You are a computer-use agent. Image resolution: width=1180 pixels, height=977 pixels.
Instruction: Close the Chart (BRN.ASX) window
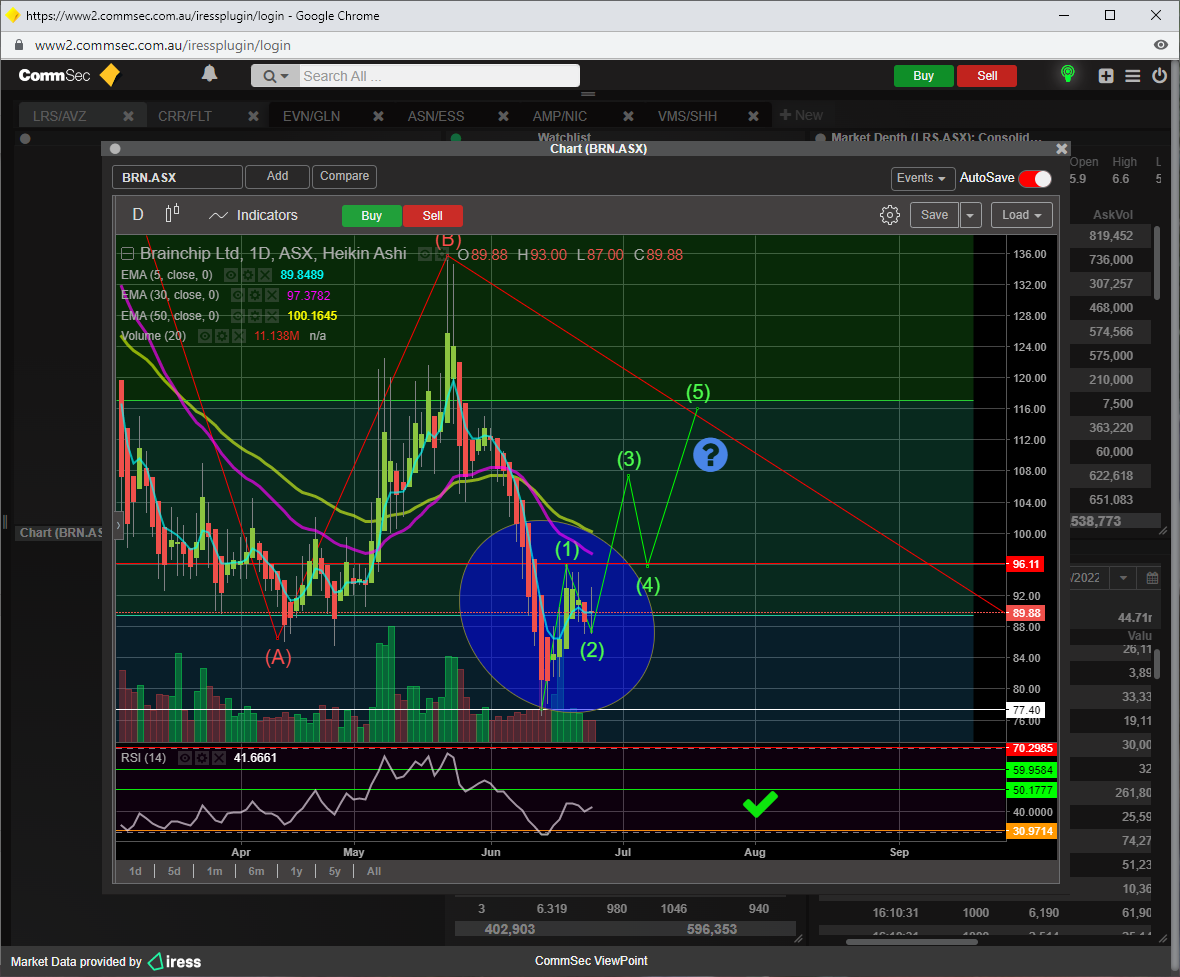(1062, 149)
